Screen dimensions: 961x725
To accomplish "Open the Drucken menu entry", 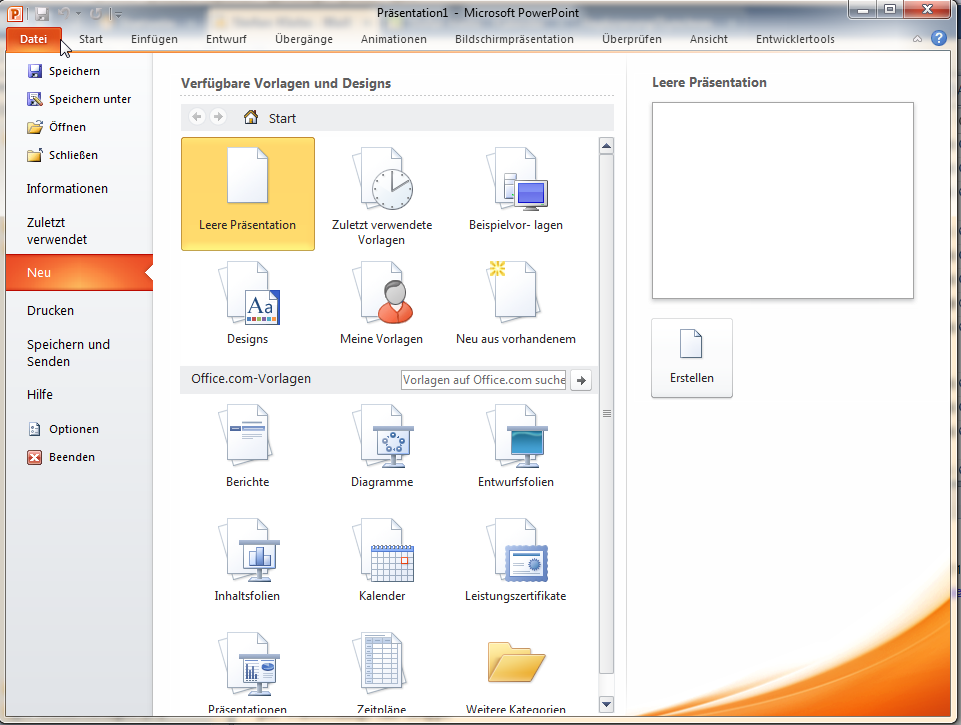I will tap(51, 311).
